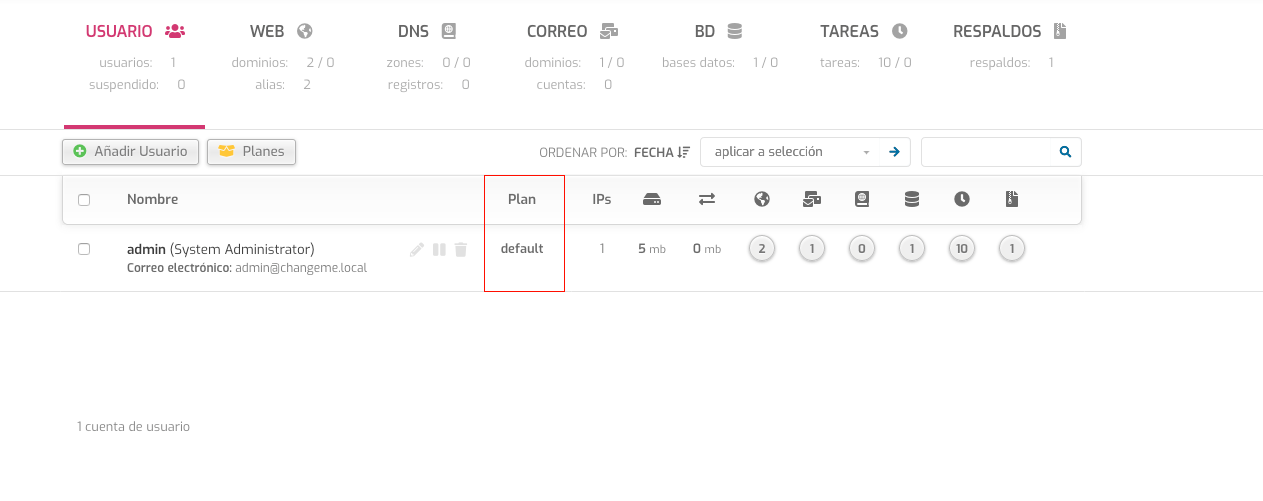Viewport: 1263px width, 501px height.
Task: Click the search magnifier icon
Action: point(1065,152)
